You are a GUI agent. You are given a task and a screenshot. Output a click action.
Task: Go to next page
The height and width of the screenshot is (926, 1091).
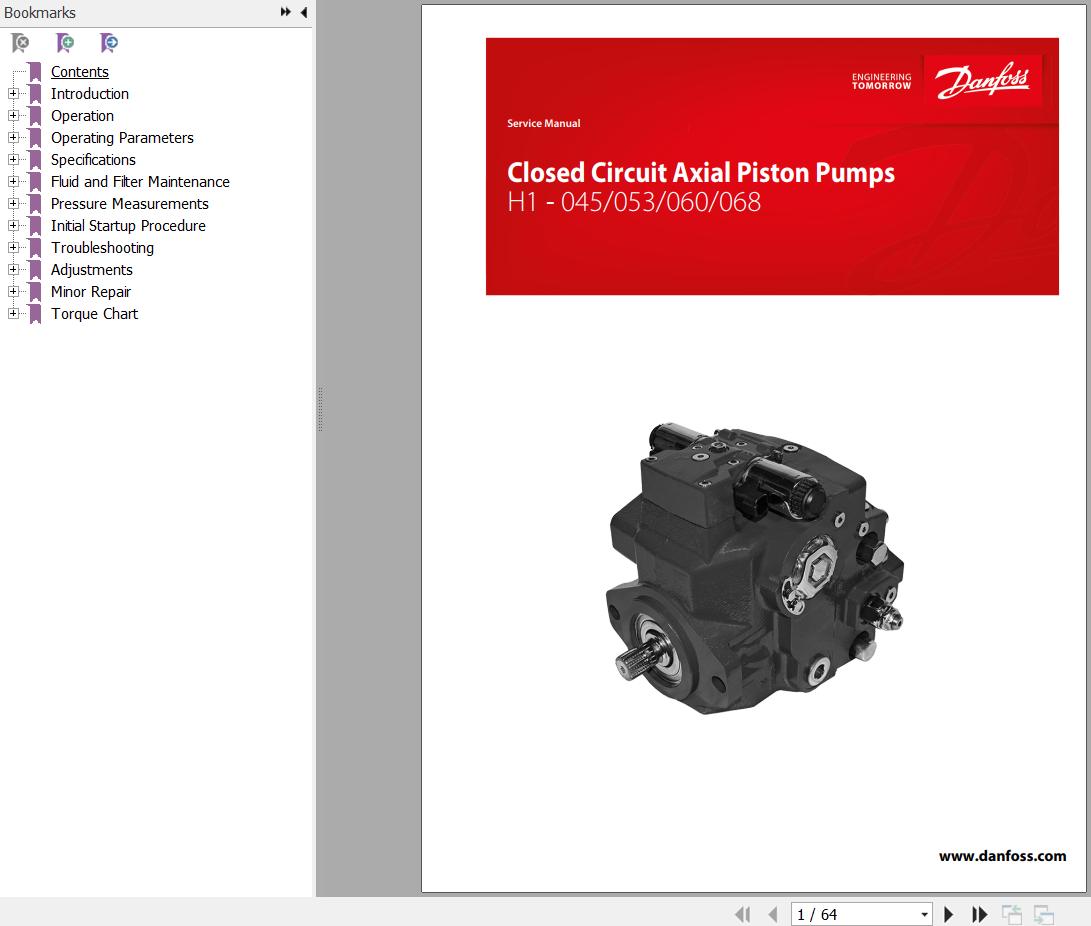coord(948,914)
